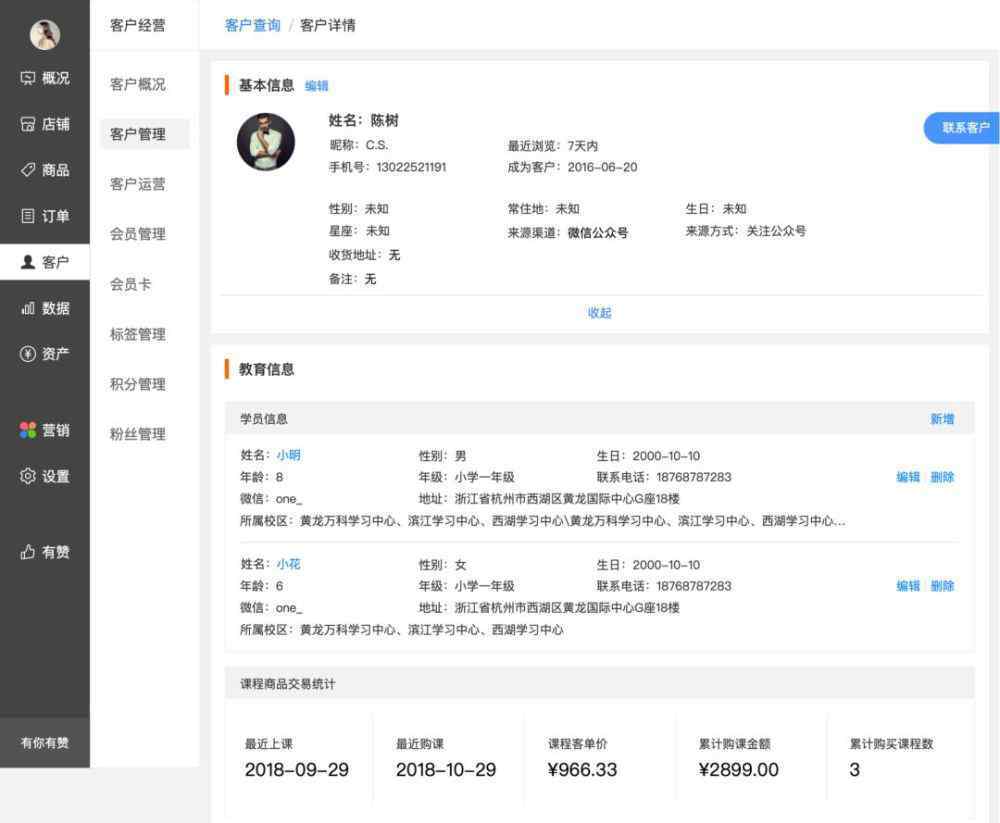Open the 营销 colorful marketing icon
The height and width of the screenshot is (823, 1000).
27,430
